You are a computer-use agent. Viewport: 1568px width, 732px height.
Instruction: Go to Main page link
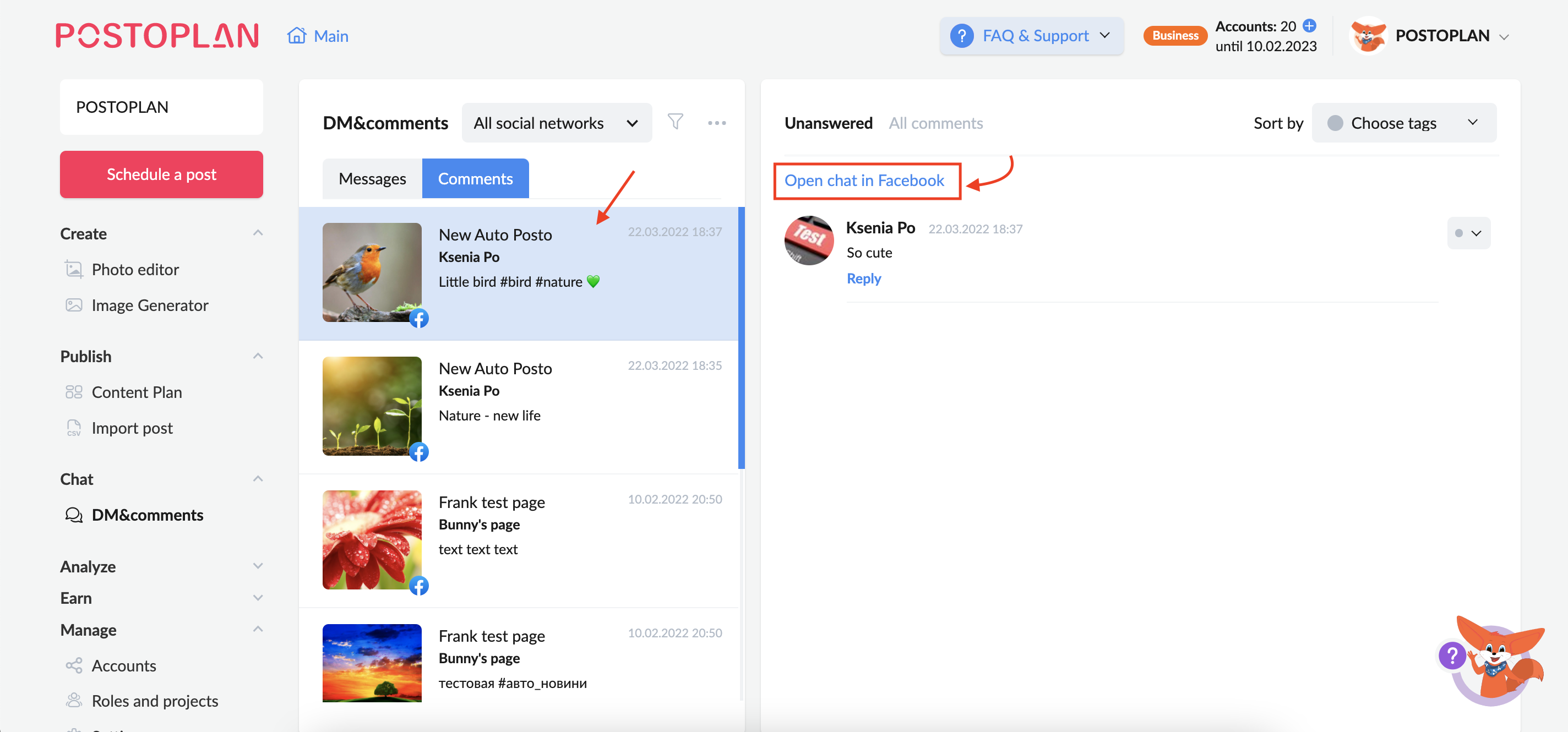[x=330, y=36]
